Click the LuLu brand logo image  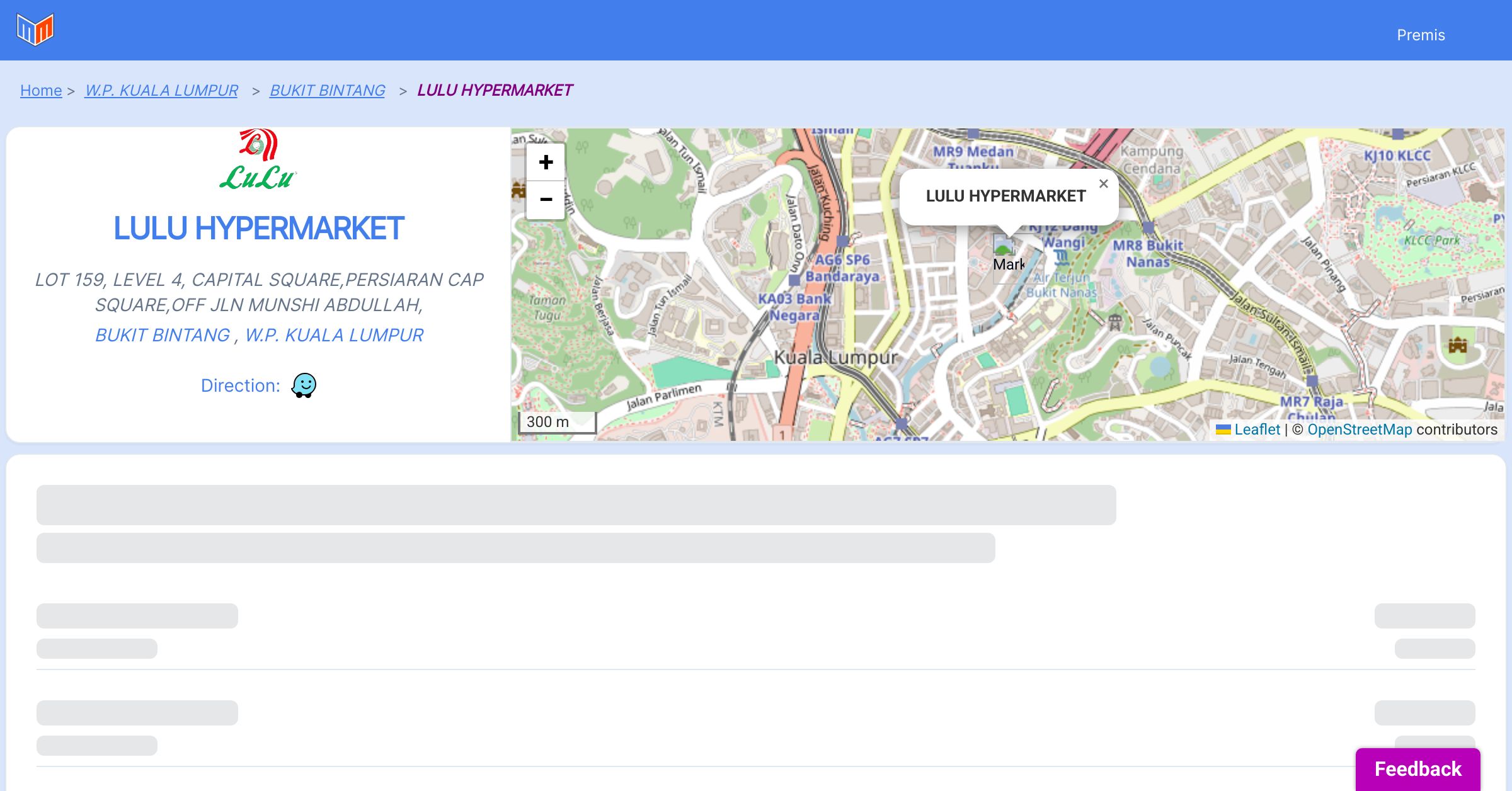click(258, 160)
